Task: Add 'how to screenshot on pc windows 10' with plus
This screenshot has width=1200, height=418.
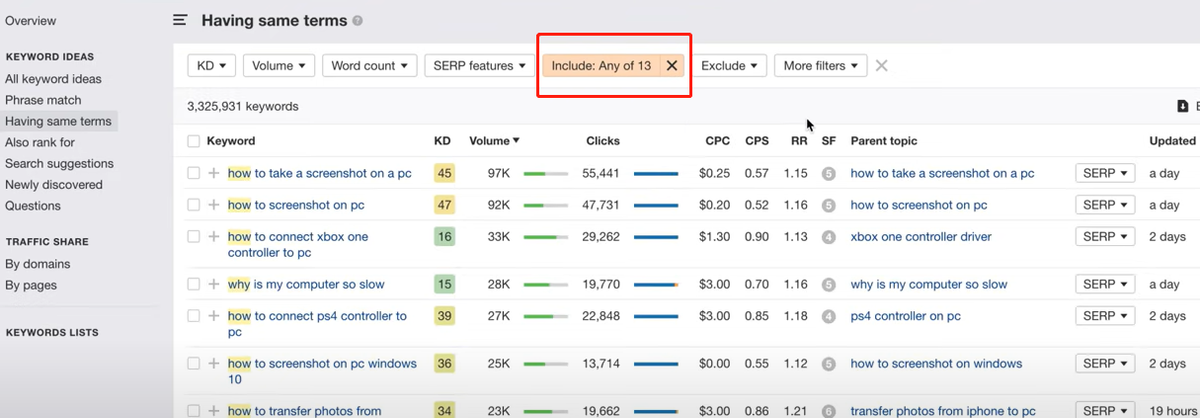Action: tap(214, 364)
